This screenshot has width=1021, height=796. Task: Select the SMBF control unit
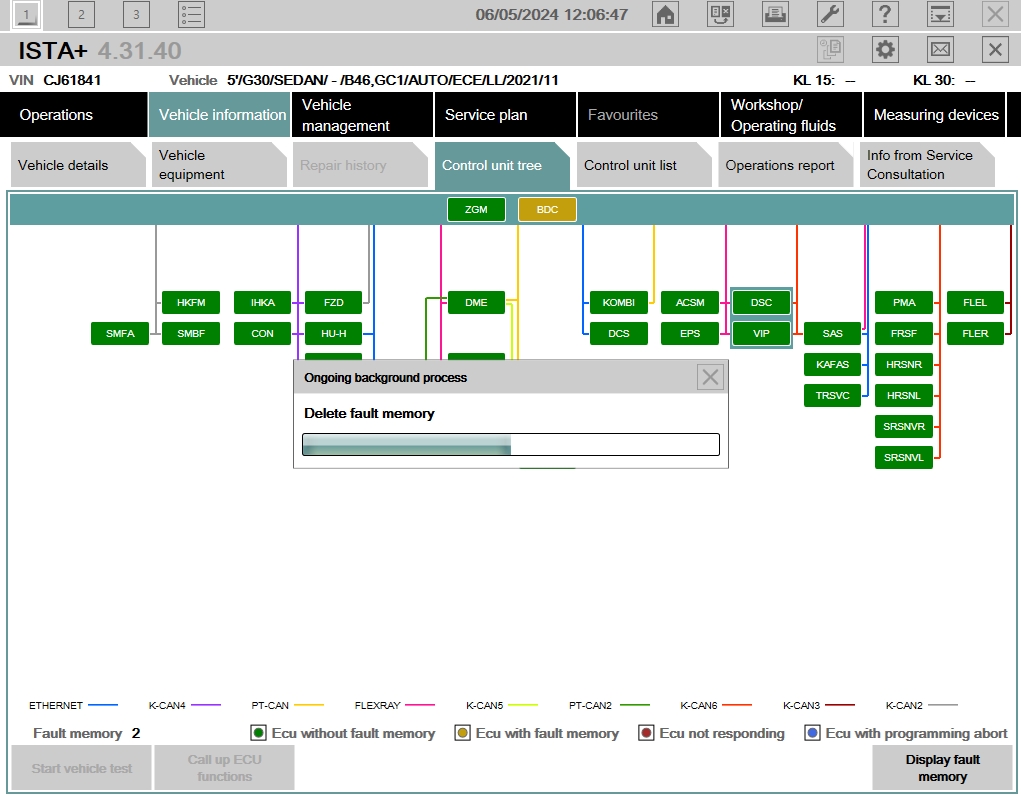191,334
